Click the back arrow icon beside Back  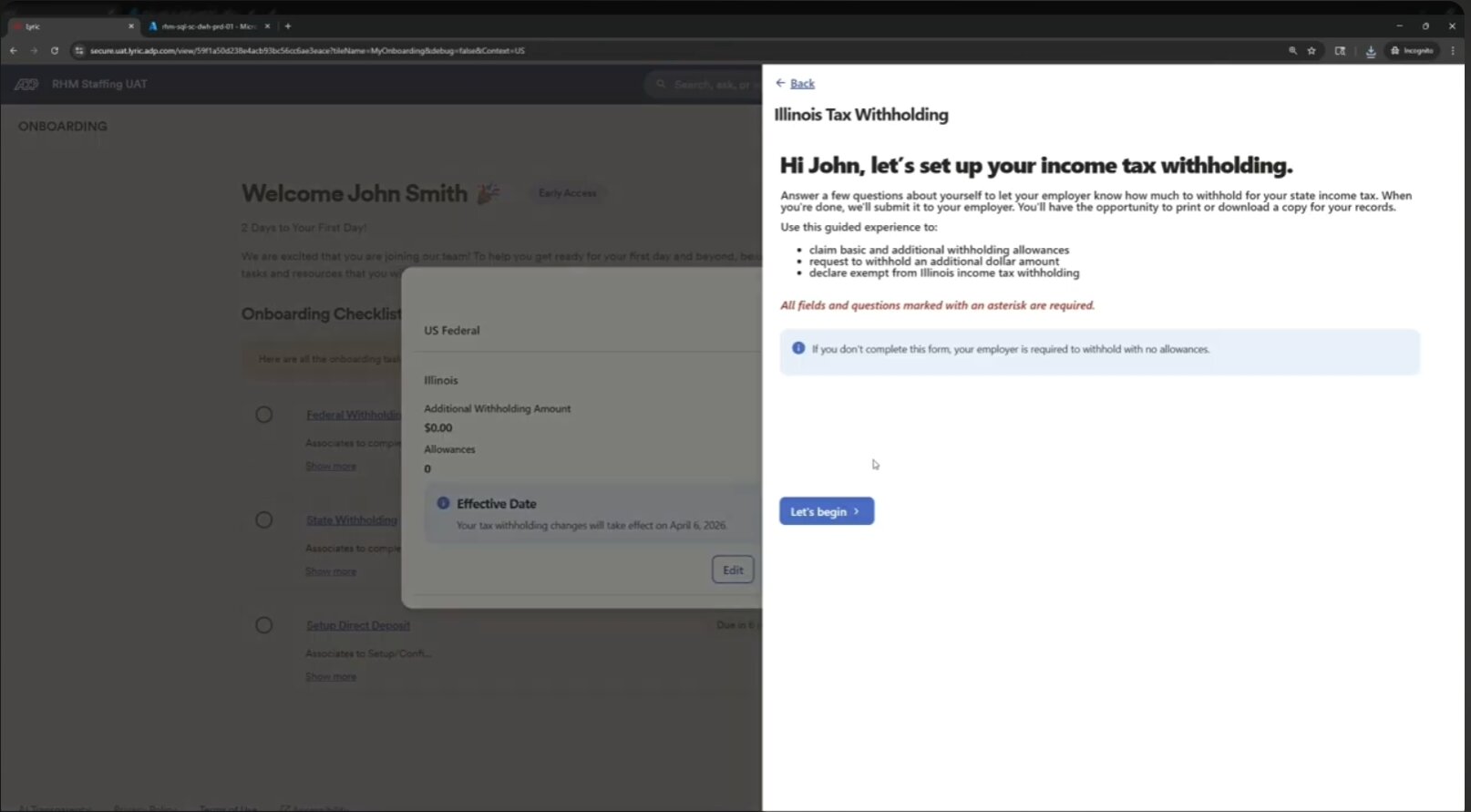point(781,83)
